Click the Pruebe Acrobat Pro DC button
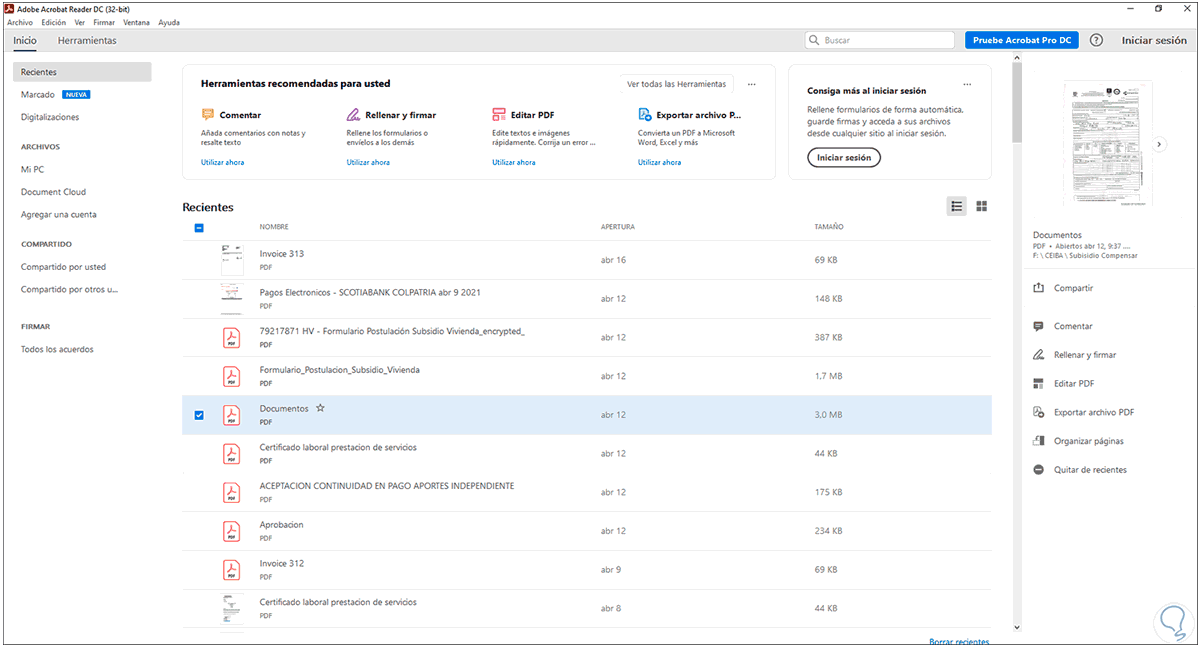1200x647 pixels. (1022, 41)
